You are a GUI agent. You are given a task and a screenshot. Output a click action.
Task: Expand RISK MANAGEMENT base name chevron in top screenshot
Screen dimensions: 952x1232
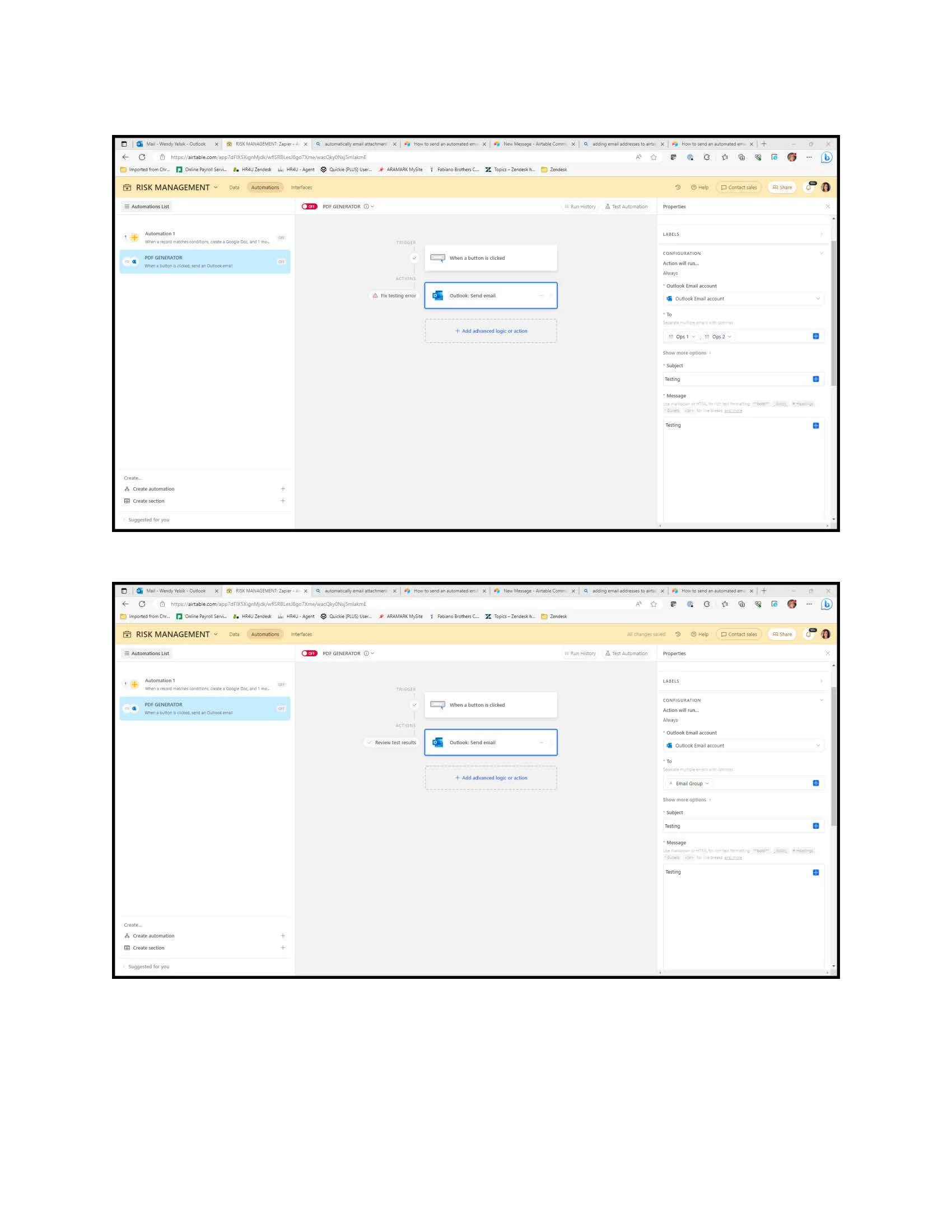coord(216,187)
